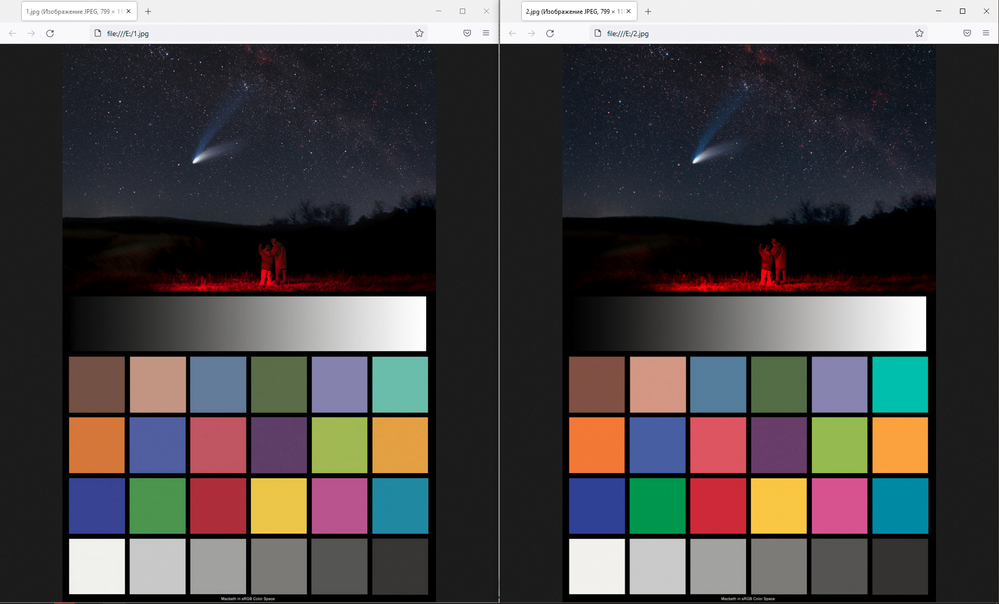The width and height of the screenshot is (999, 604).
Task: Click the magenta pink patch in the 2.jpg chart
Action: tap(840, 506)
